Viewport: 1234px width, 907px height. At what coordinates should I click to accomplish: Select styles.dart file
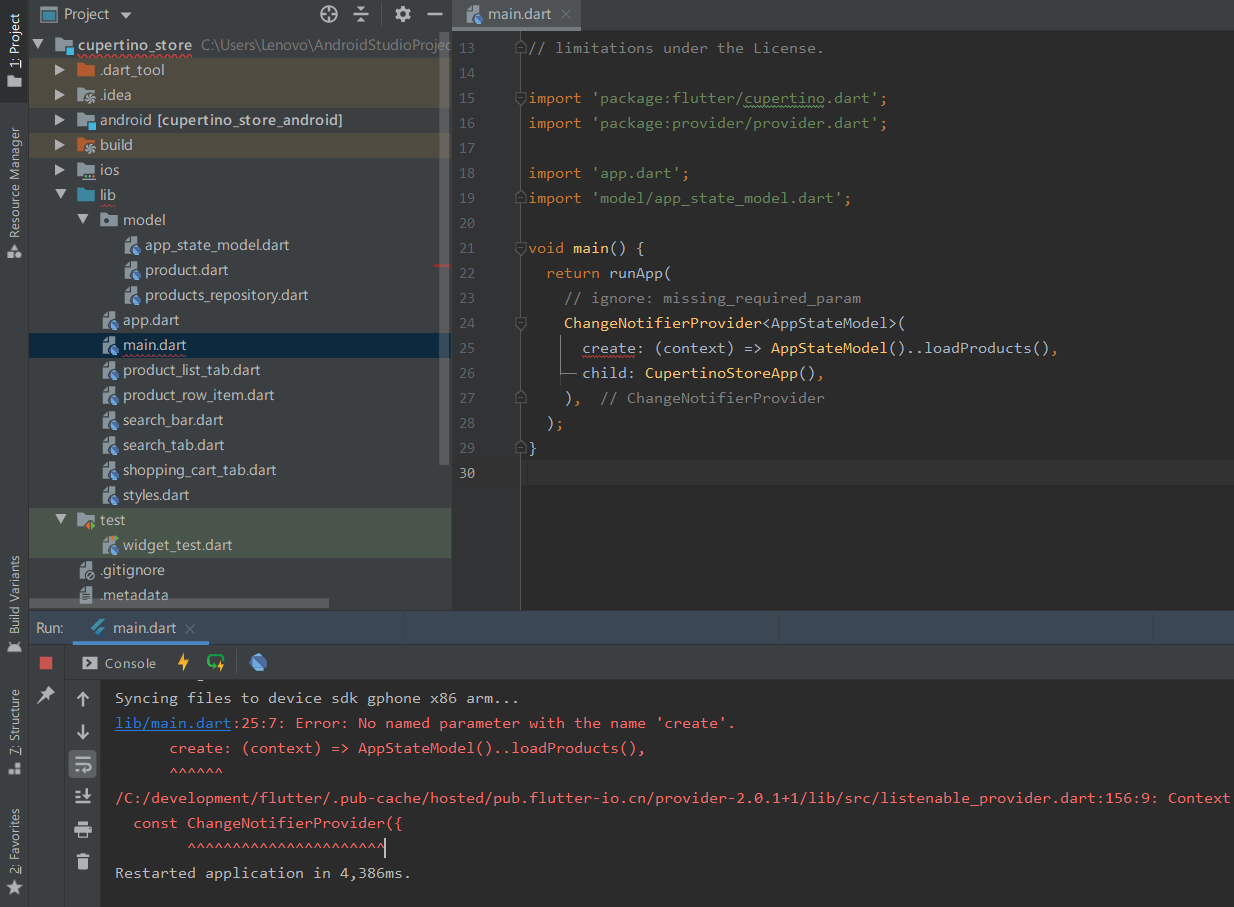(155, 495)
